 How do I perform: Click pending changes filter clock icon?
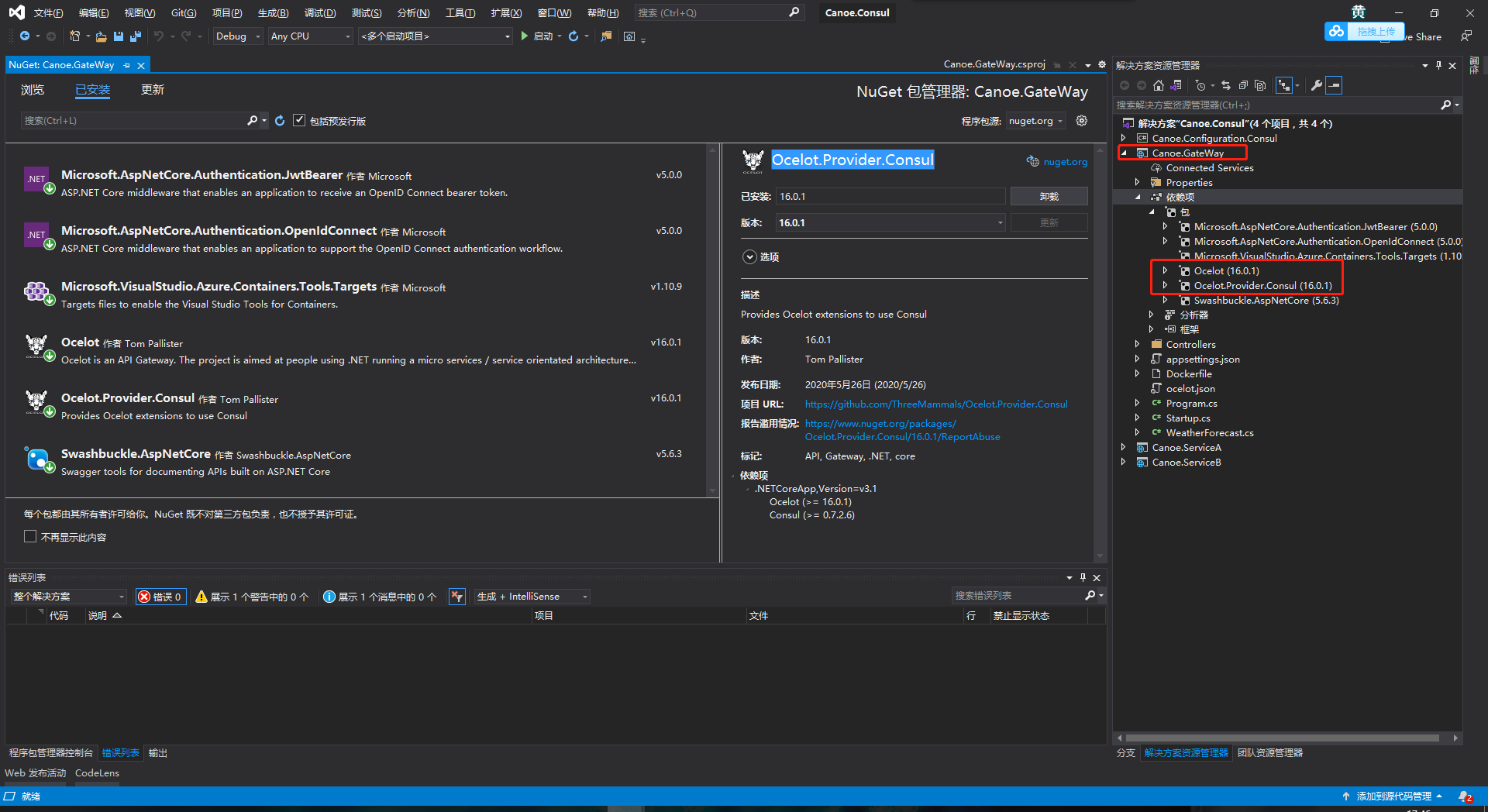point(1200,85)
